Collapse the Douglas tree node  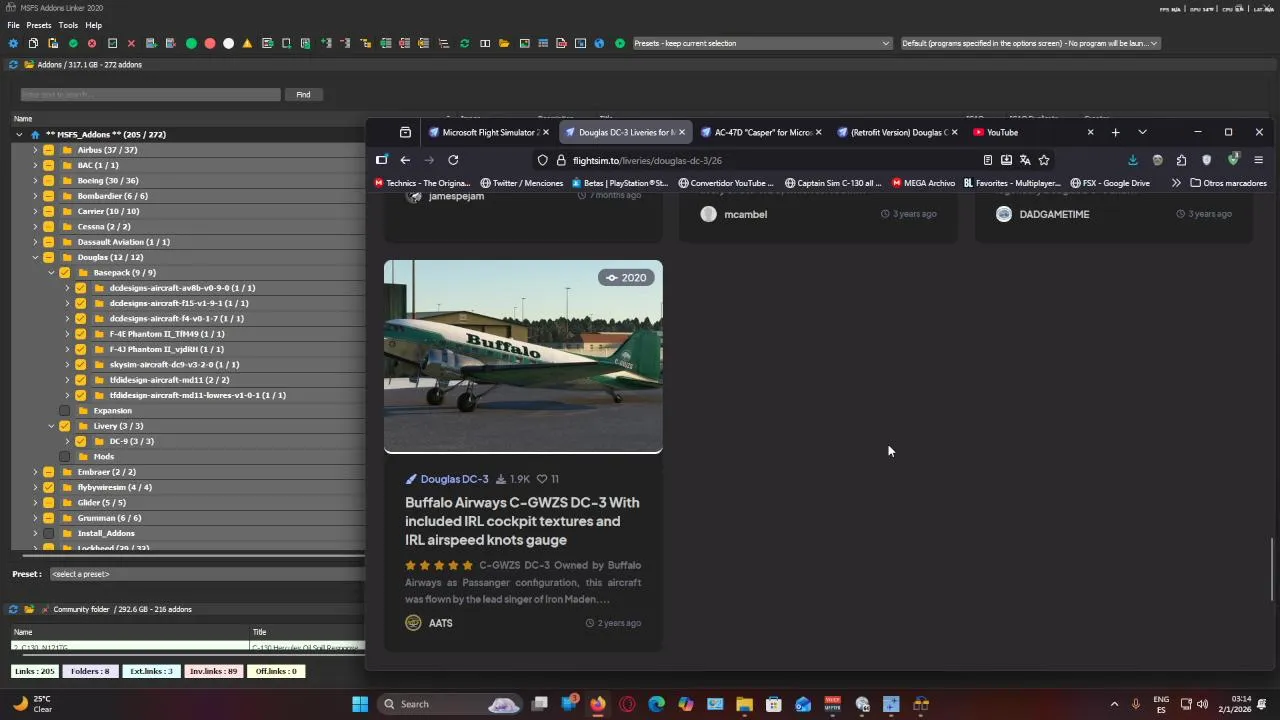click(x=35, y=257)
